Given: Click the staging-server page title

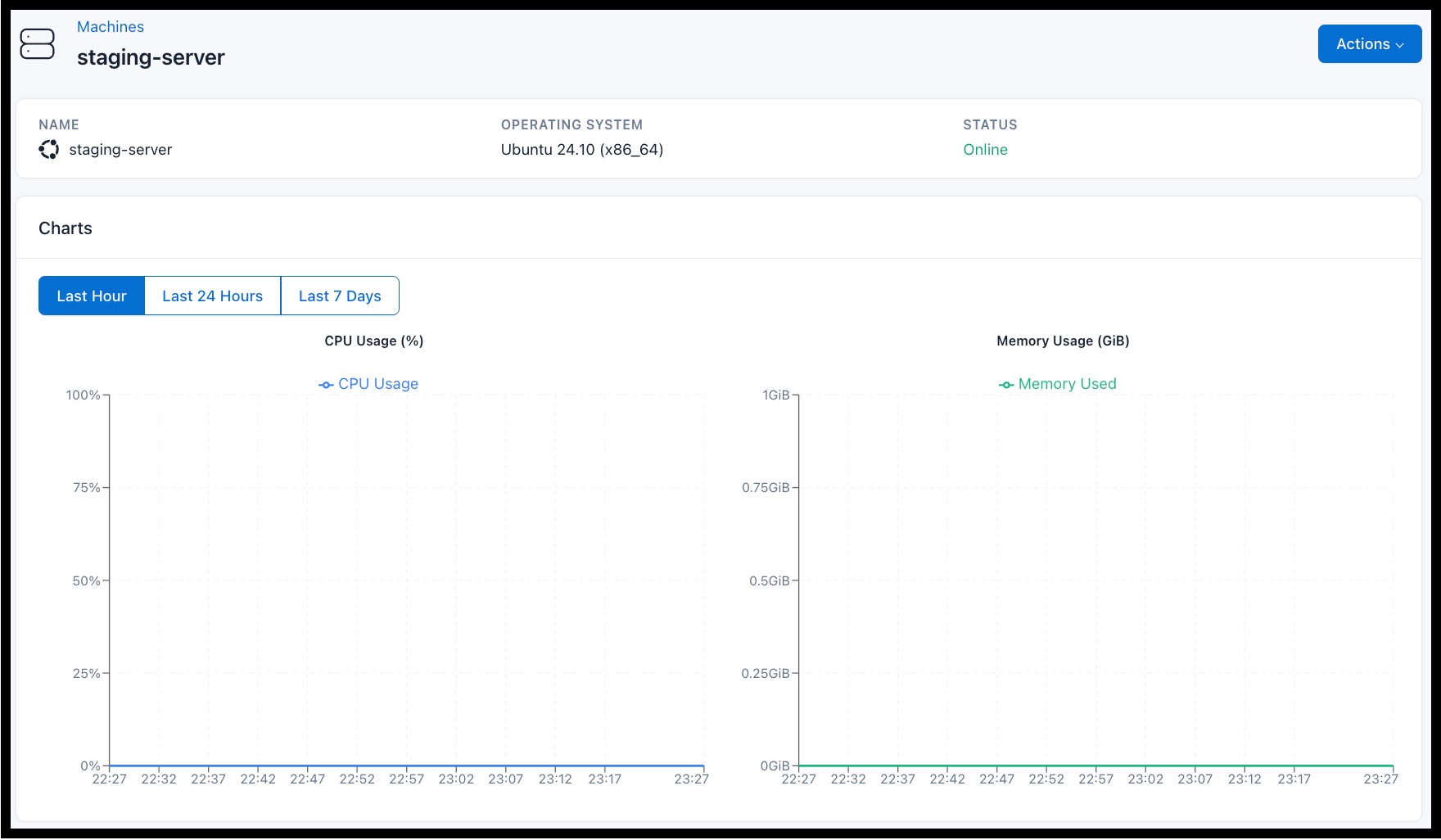Looking at the screenshot, I should (151, 57).
